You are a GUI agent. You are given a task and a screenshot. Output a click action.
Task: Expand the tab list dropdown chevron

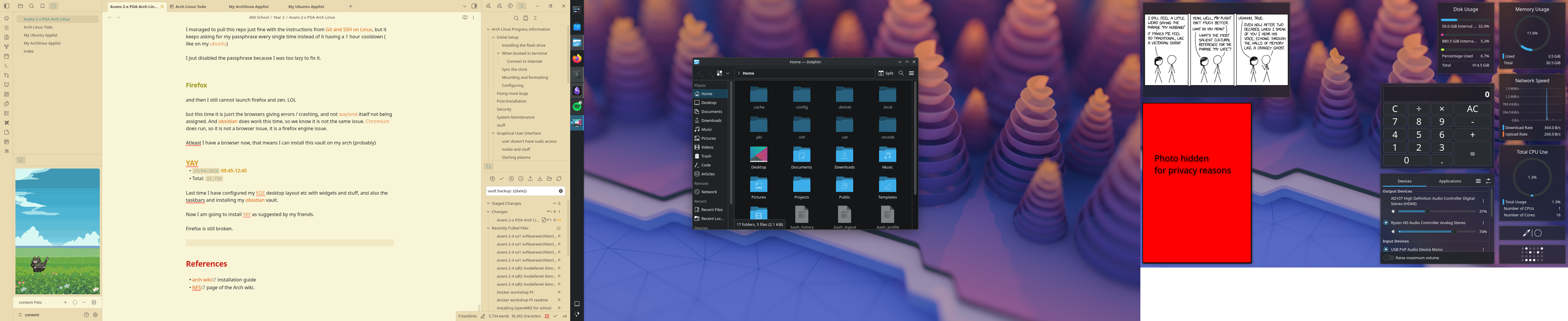click(x=465, y=6)
